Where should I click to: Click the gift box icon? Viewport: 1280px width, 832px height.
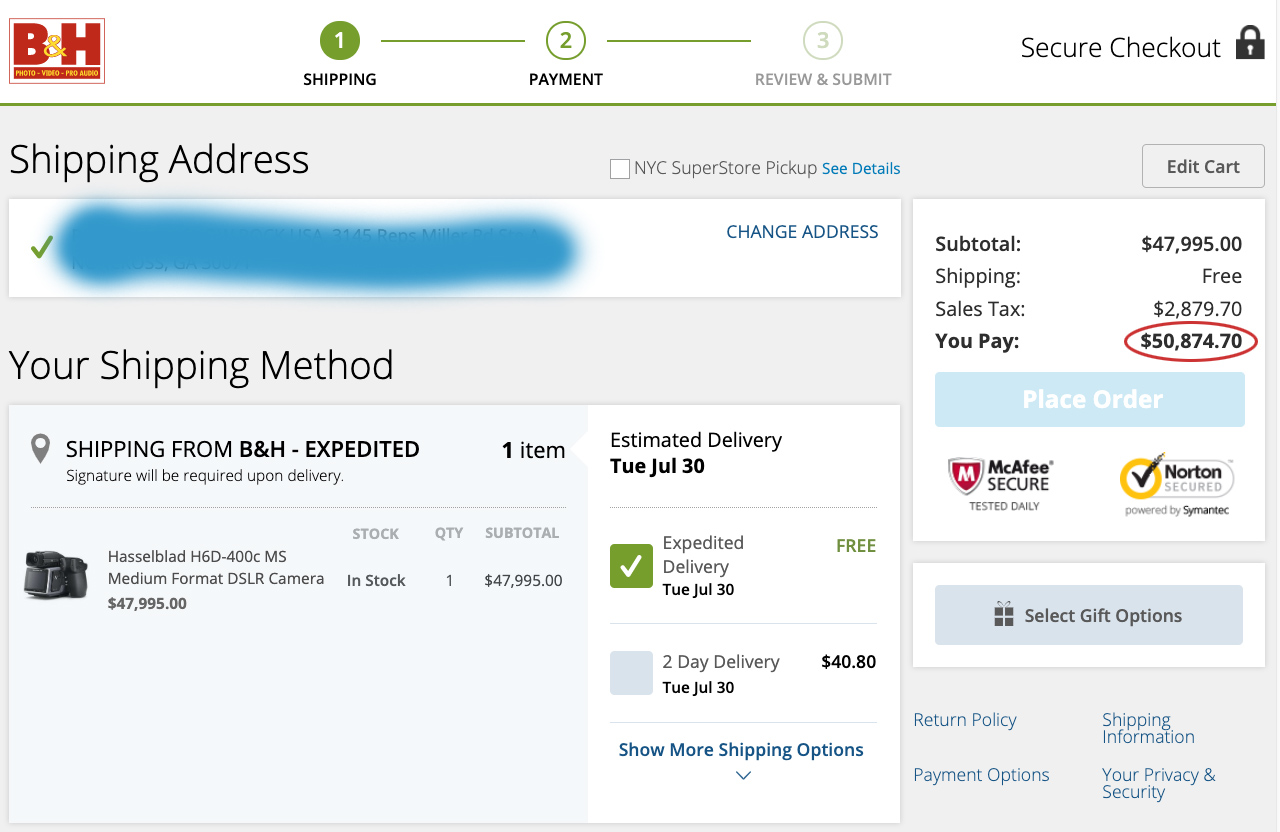(x=1003, y=615)
